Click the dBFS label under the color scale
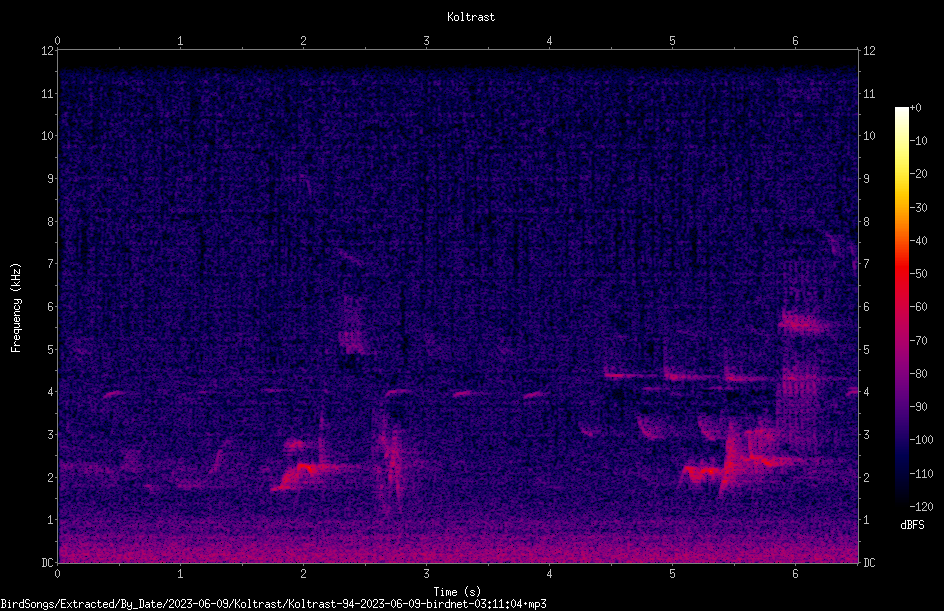The image size is (944, 611). point(912,525)
